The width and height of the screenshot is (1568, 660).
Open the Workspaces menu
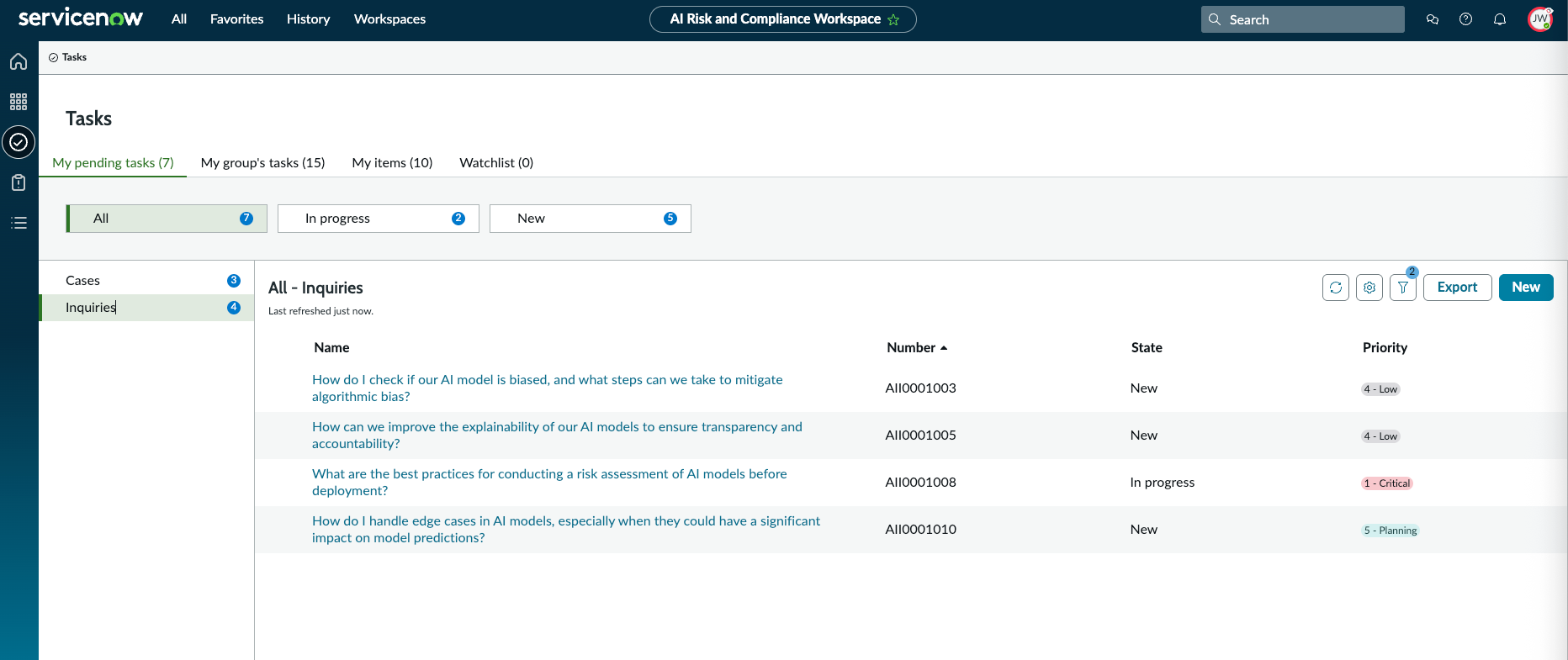coord(389,19)
